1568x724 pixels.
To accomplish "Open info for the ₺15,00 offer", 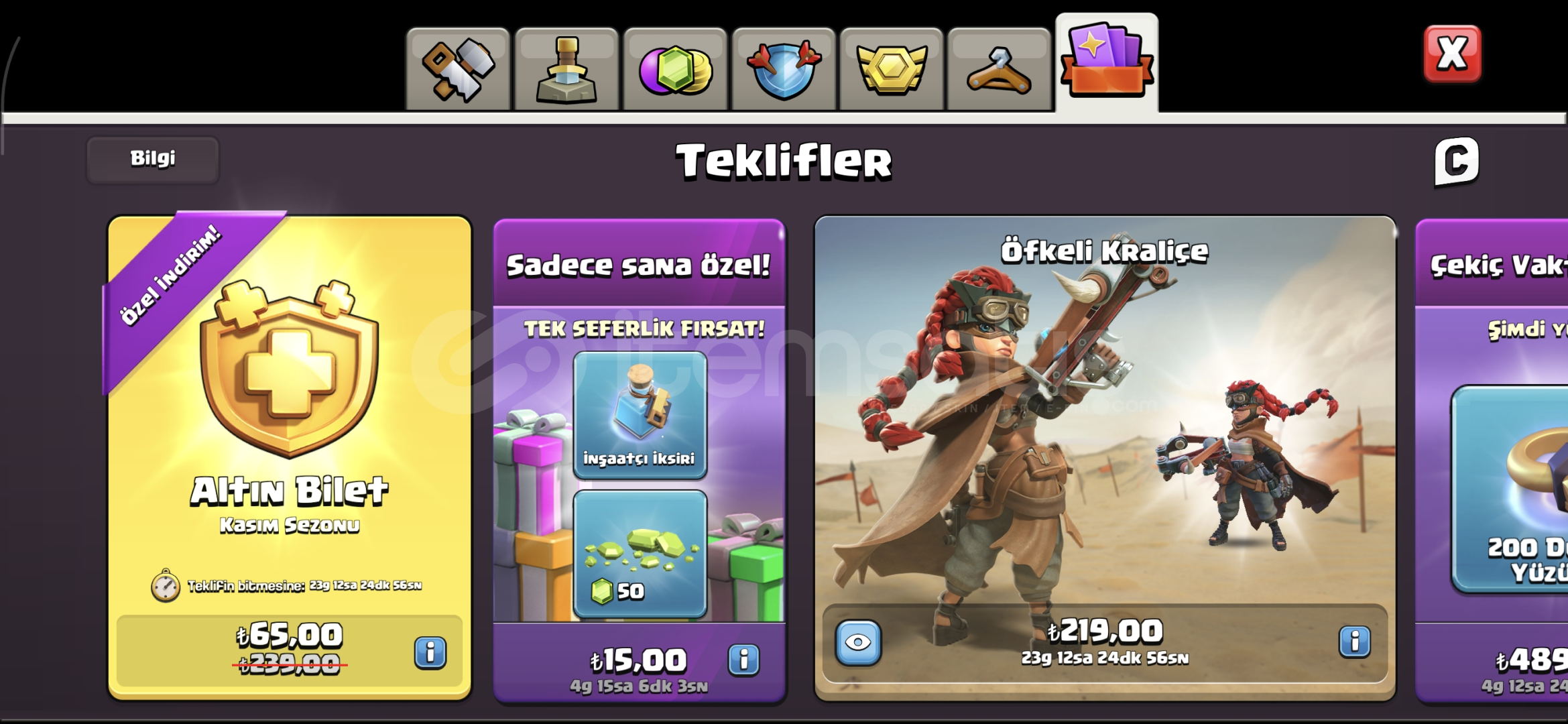I will click(743, 660).
